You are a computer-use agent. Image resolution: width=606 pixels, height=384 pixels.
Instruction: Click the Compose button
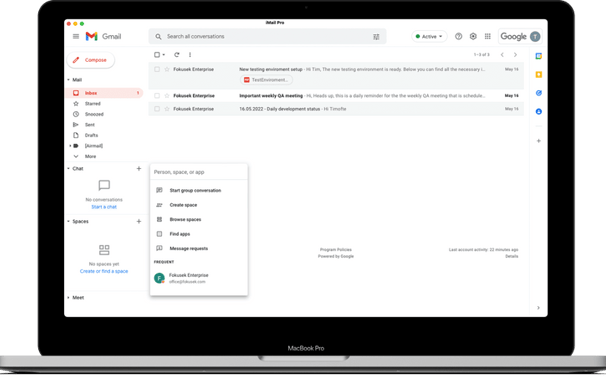pyautogui.click(x=91, y=60)
